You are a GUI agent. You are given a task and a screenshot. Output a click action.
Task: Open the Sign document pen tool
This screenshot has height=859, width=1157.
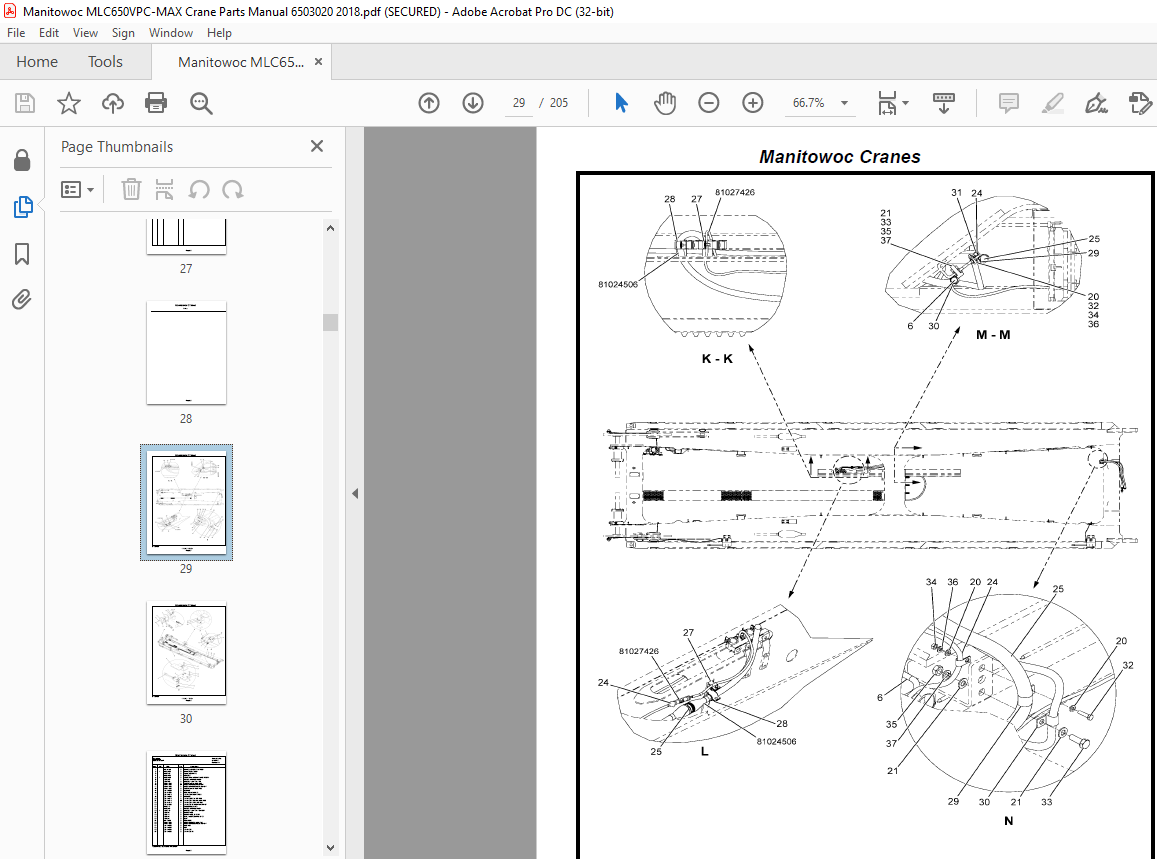click(1096, 103)
